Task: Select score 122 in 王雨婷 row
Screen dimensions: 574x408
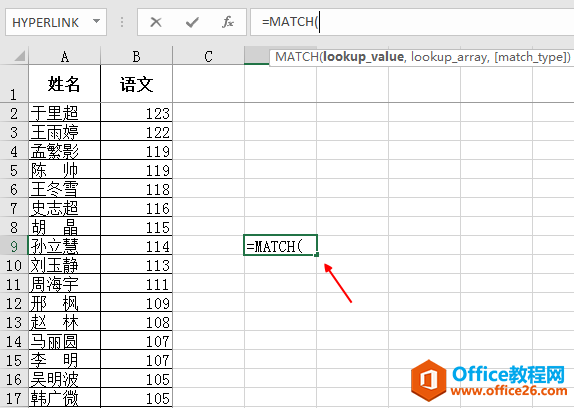Action: (x=136, y=131)
